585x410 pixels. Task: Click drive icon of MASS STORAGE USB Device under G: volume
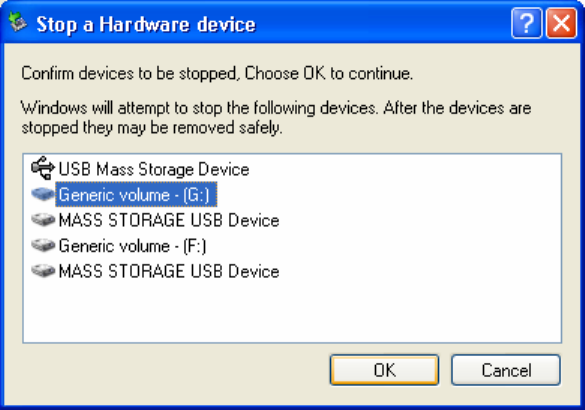tap(43, 220)
